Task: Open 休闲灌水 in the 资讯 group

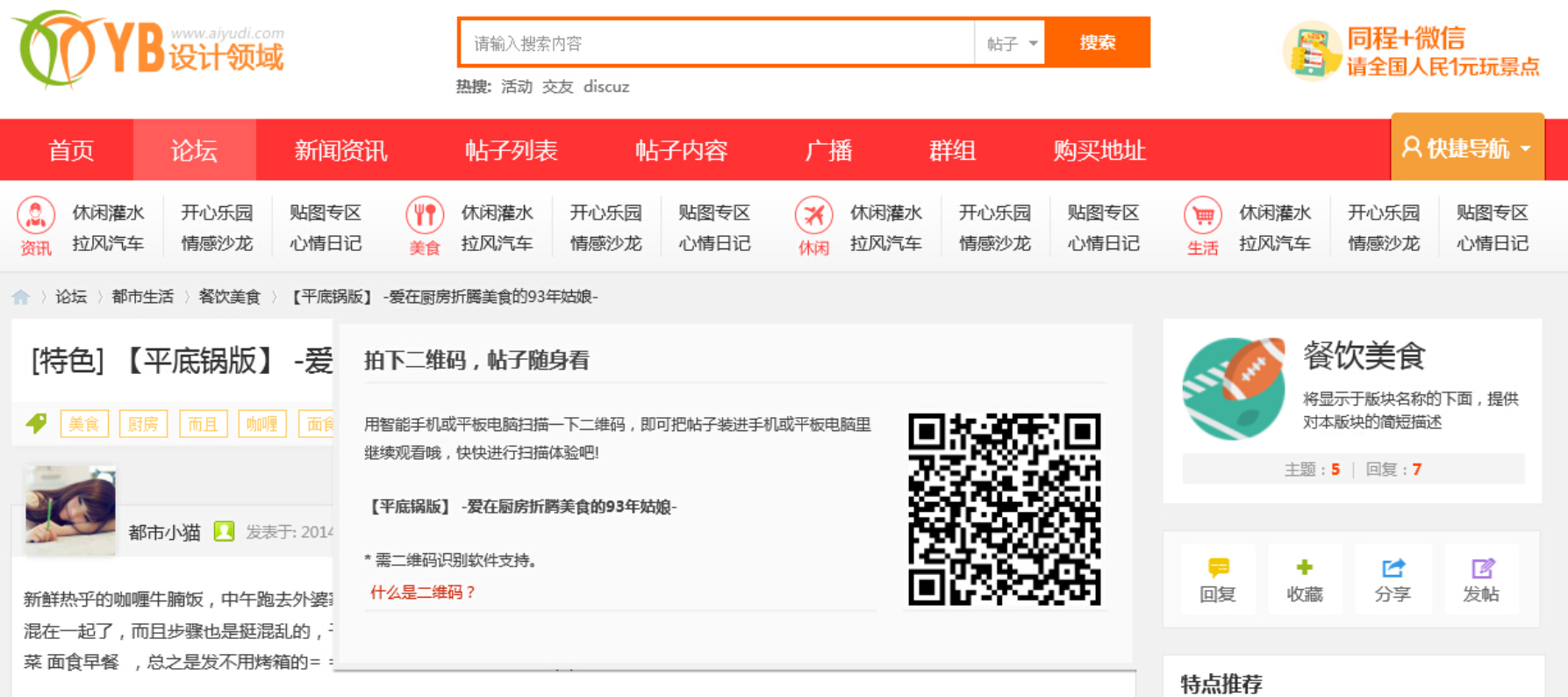Action: click(x=109, y=212)
